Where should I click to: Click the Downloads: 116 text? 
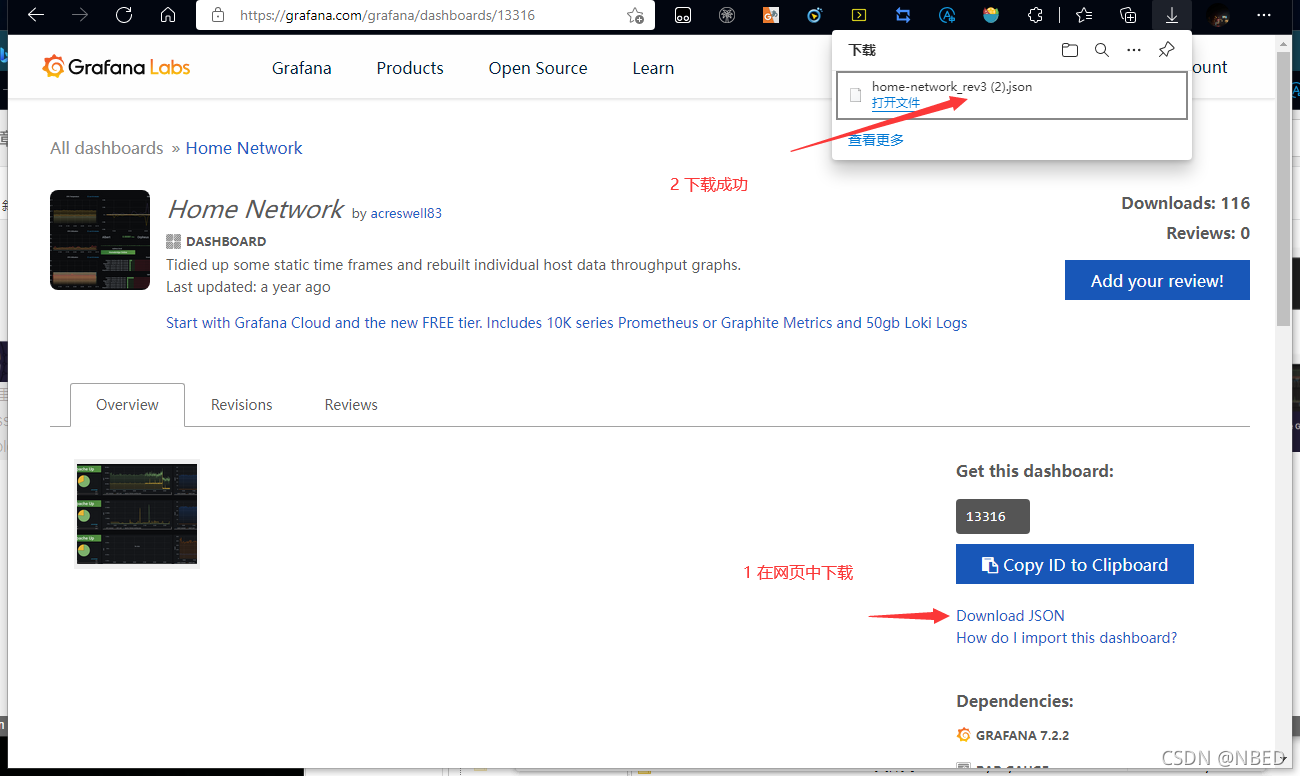(1186, 203)
